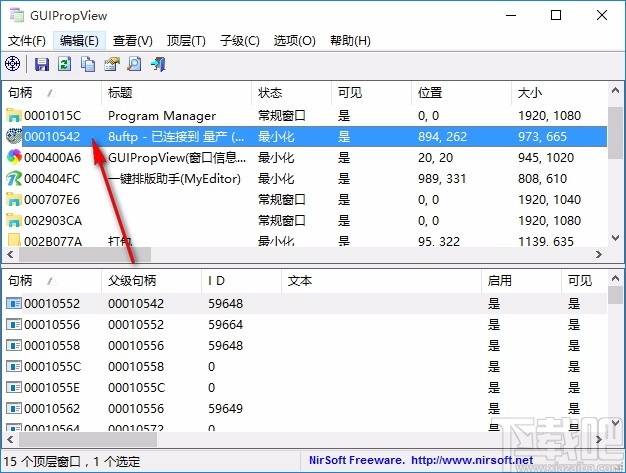Sort child list by 文本 column header
Viewport: 626px width, 473px height.
381,281
